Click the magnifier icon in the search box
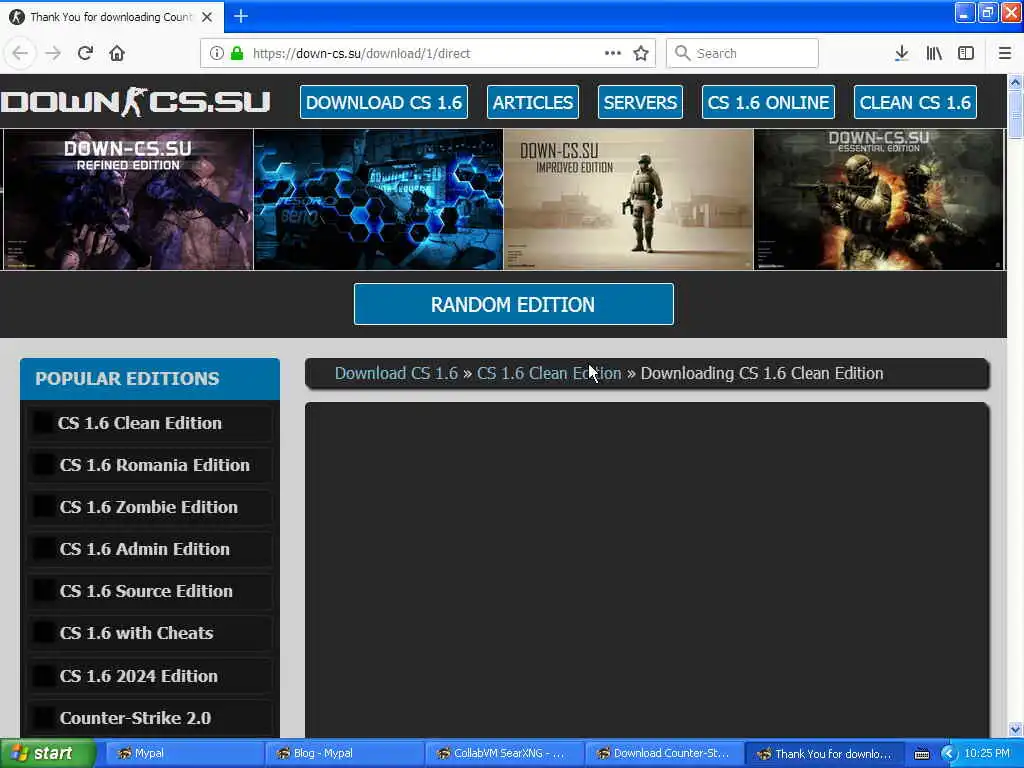The height and width of the screenshot is (768, 1024). click(682, 54)
